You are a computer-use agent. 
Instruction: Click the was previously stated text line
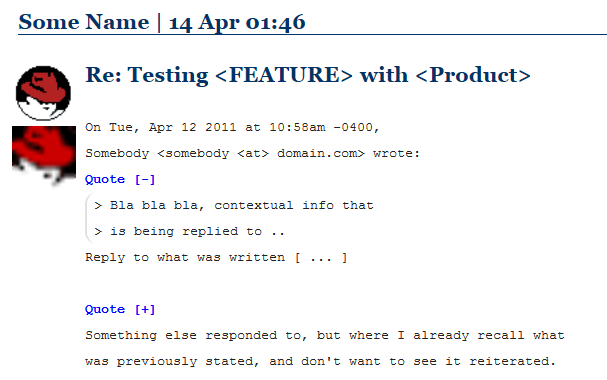coord(321,361)
